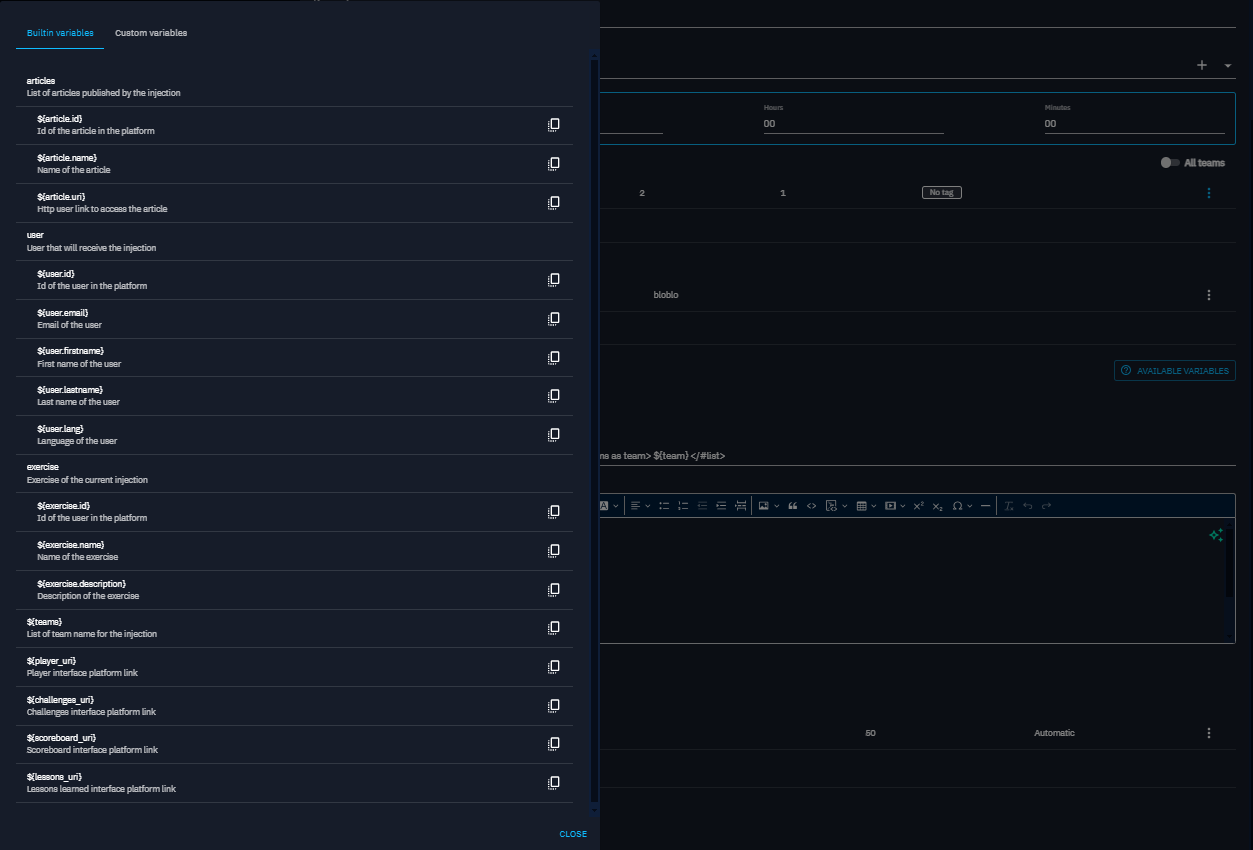Close the variables dialog with CLOSE
1253x850 pixels.
tap(573, 834)
